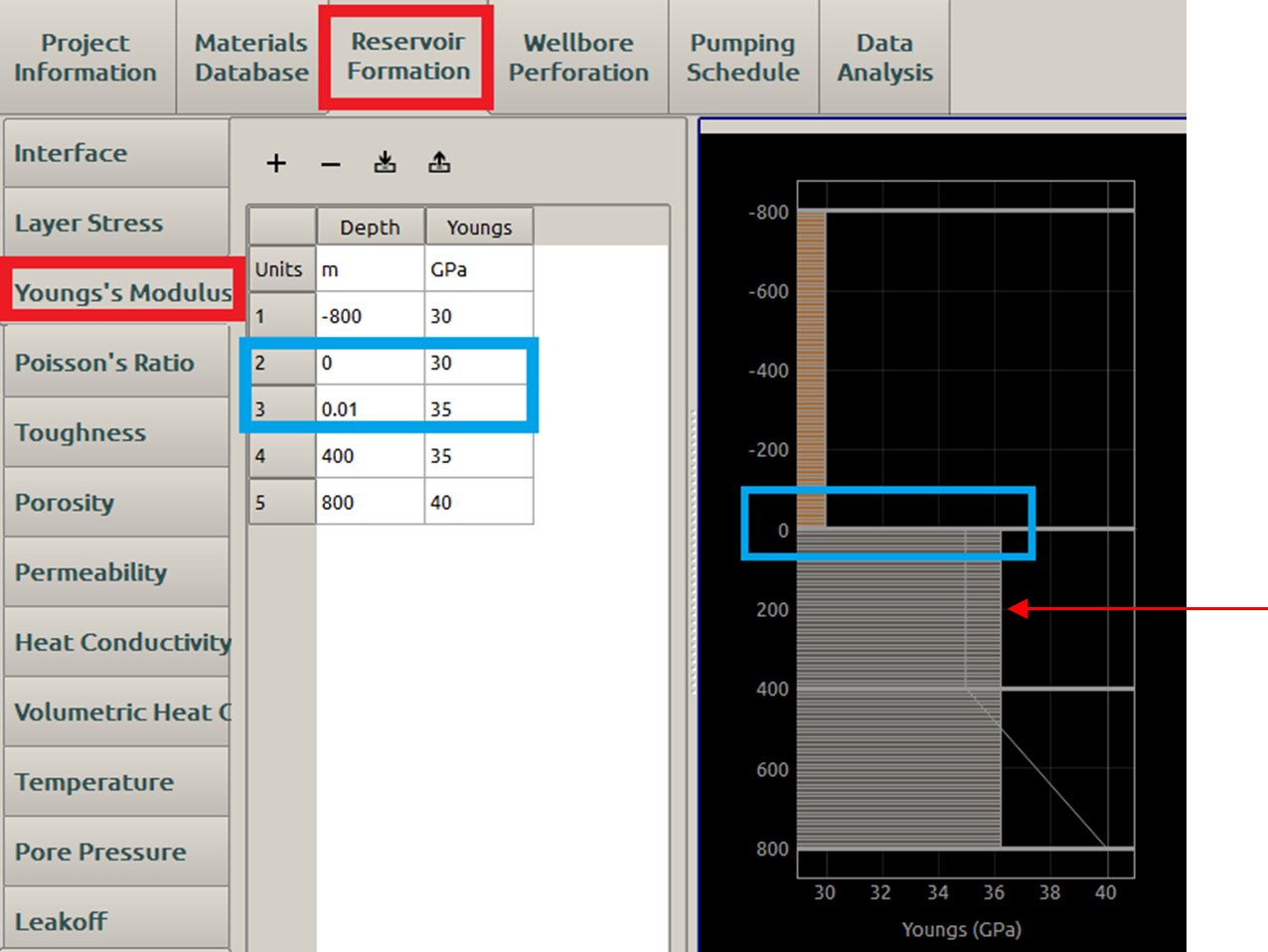Viewport: 1268px width, 952px height.
Task: Open the Data Analysis tab
Action: pos(884,58)
